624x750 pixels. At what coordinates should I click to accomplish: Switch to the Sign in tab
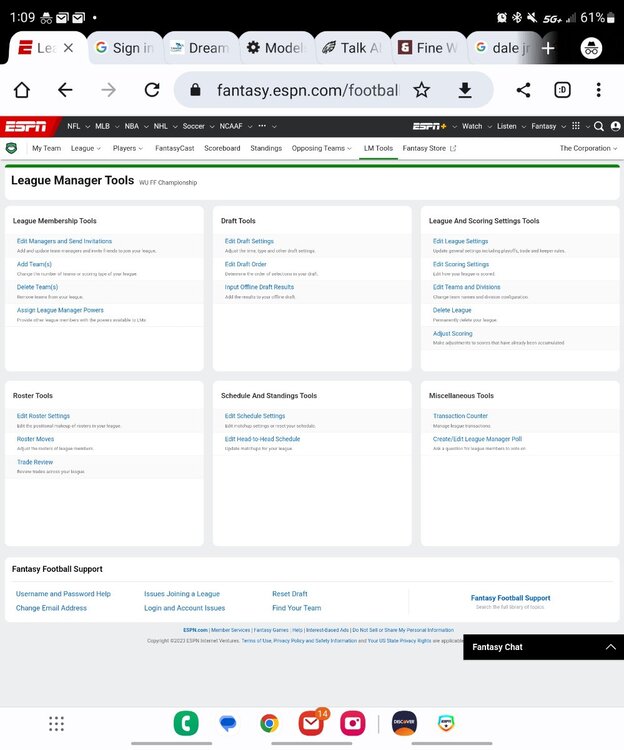[x=125, y=48]
